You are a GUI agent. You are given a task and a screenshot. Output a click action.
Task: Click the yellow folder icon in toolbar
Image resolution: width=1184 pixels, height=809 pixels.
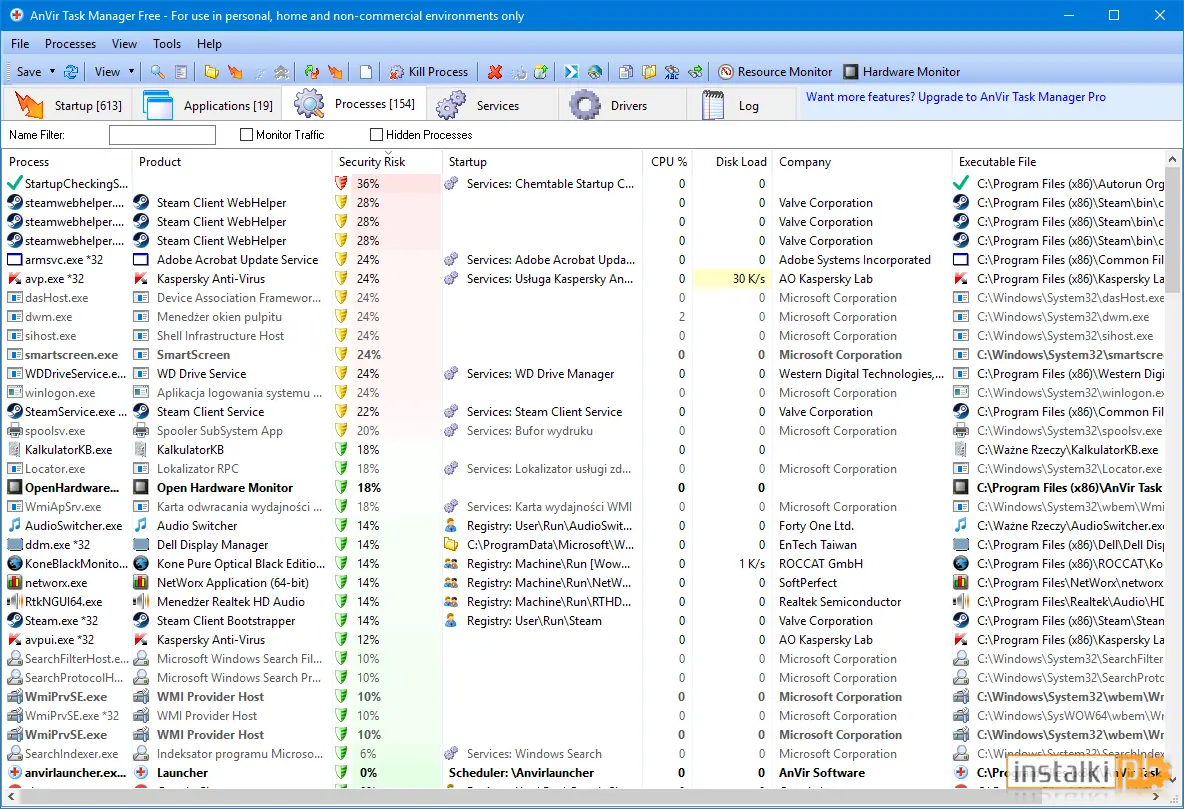click(x=212, y=72)
